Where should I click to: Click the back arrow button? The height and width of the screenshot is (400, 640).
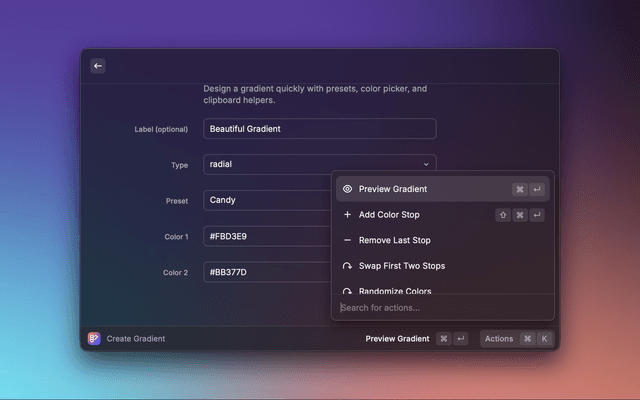tap(98, 66)
